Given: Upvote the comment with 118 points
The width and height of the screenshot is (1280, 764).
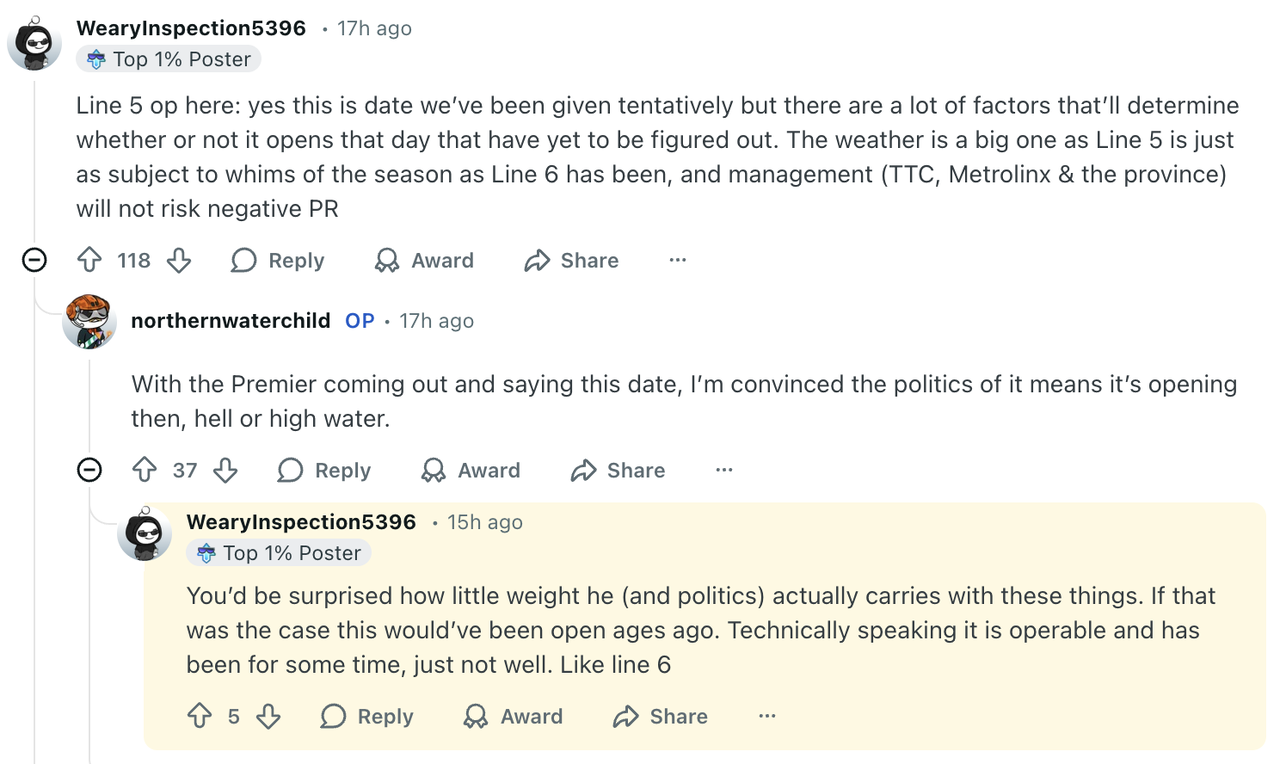Looking at the screenshot, I should tap(90, 261).
